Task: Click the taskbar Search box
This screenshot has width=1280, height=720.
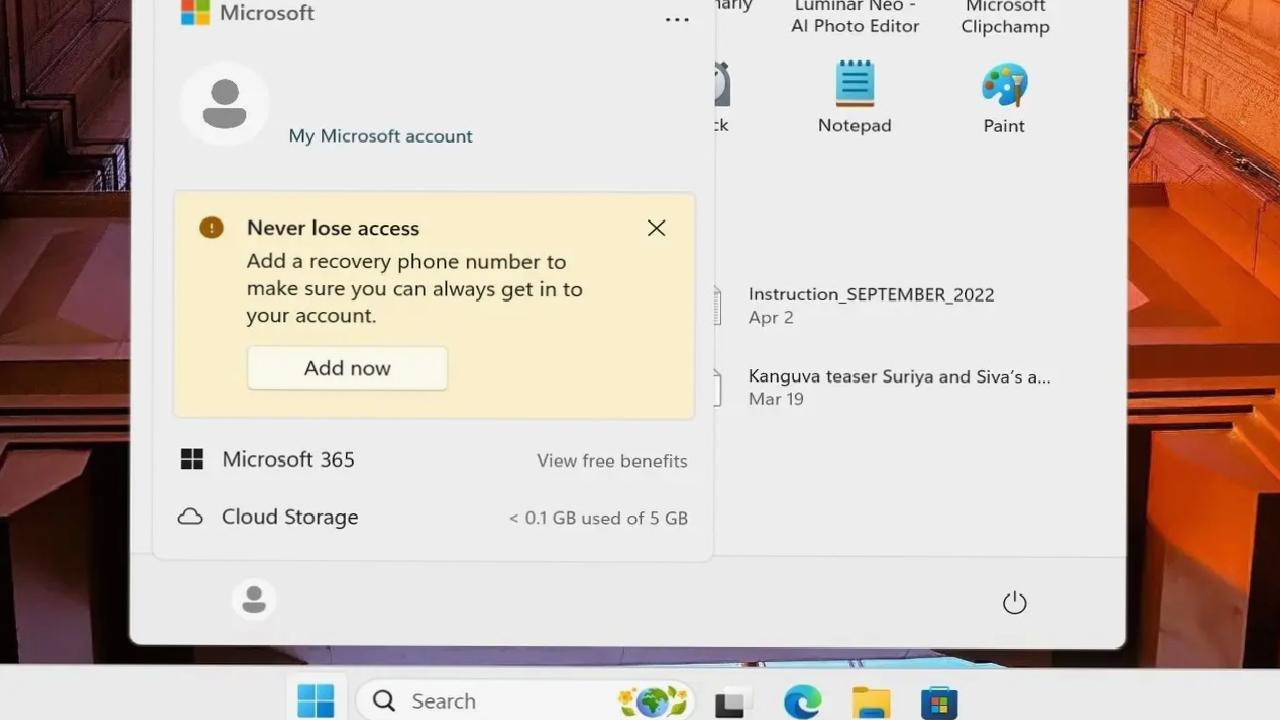Action: pos(526,700)
